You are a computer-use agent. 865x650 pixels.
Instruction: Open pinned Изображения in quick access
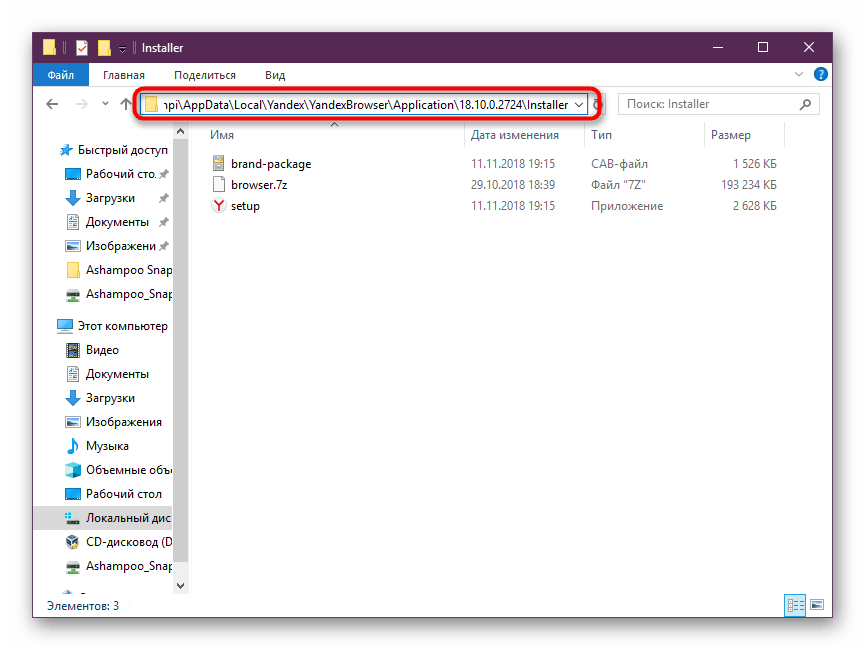tap(121, 246)
